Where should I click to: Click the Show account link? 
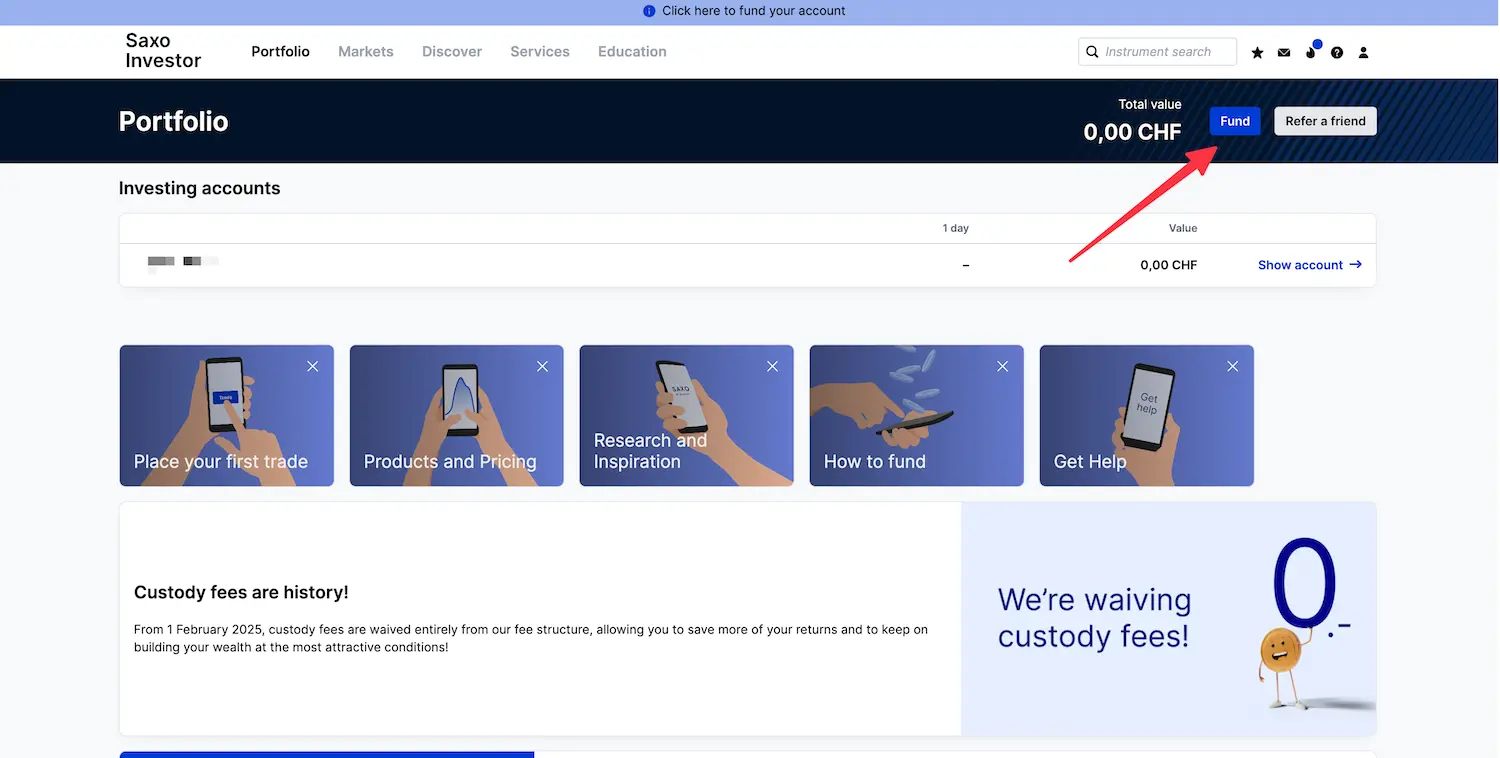coord(1310,265)
